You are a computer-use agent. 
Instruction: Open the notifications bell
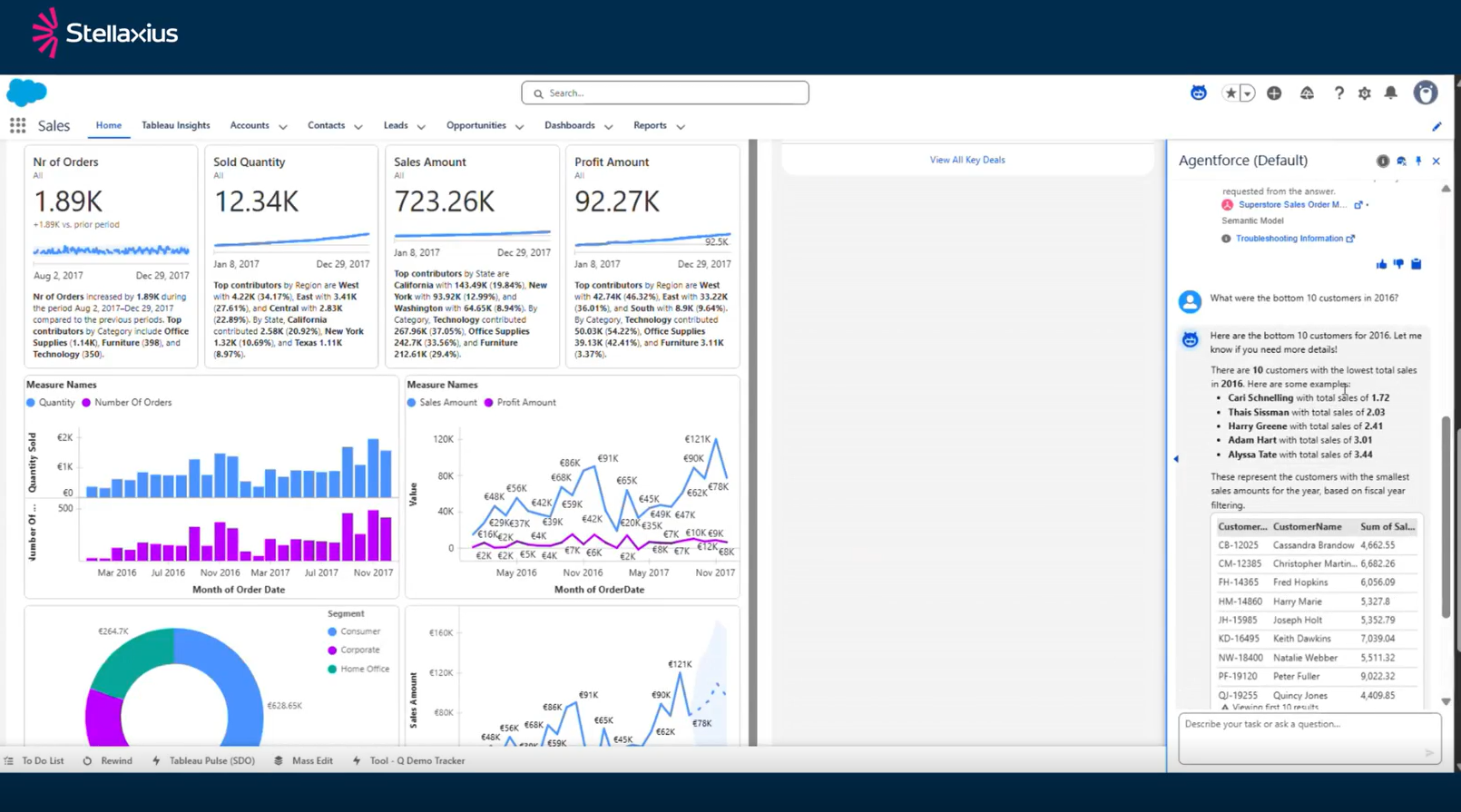1390,93
